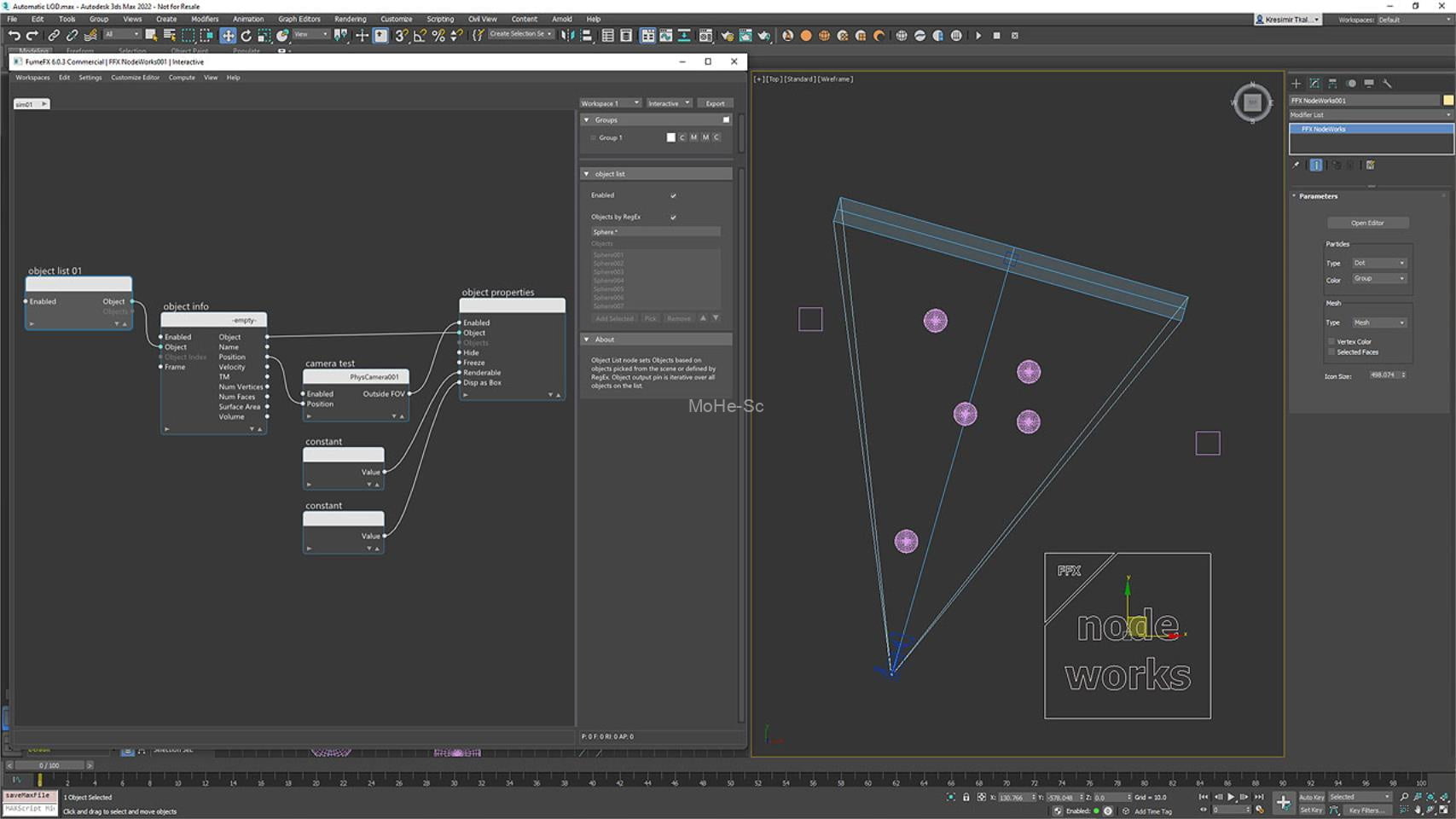Viewport: 1456px width, 819px height.
Task: Enable the Vertex Color checkbox
Action: [1331, 341]
